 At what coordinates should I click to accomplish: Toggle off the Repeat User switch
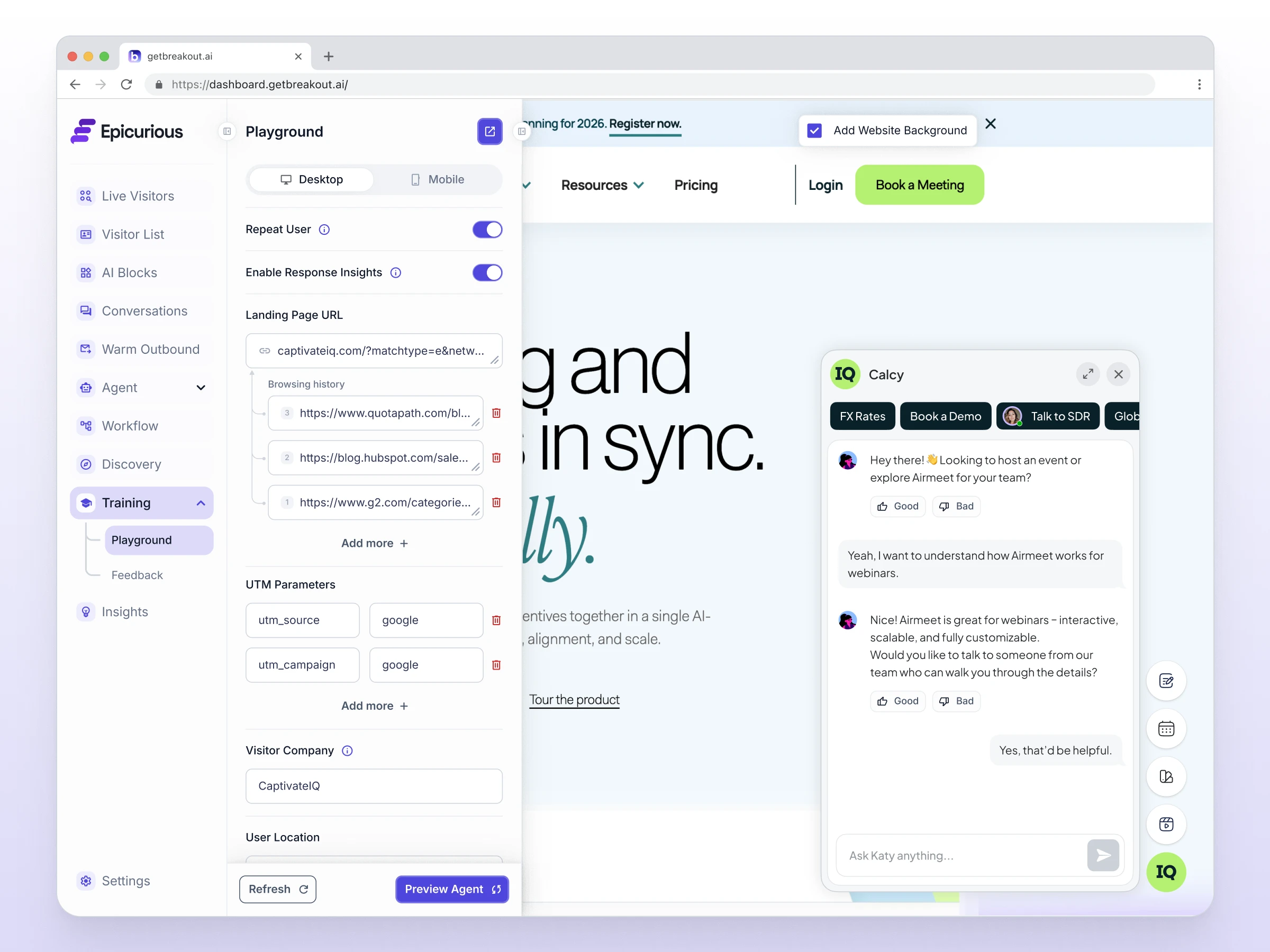[487, 230]
